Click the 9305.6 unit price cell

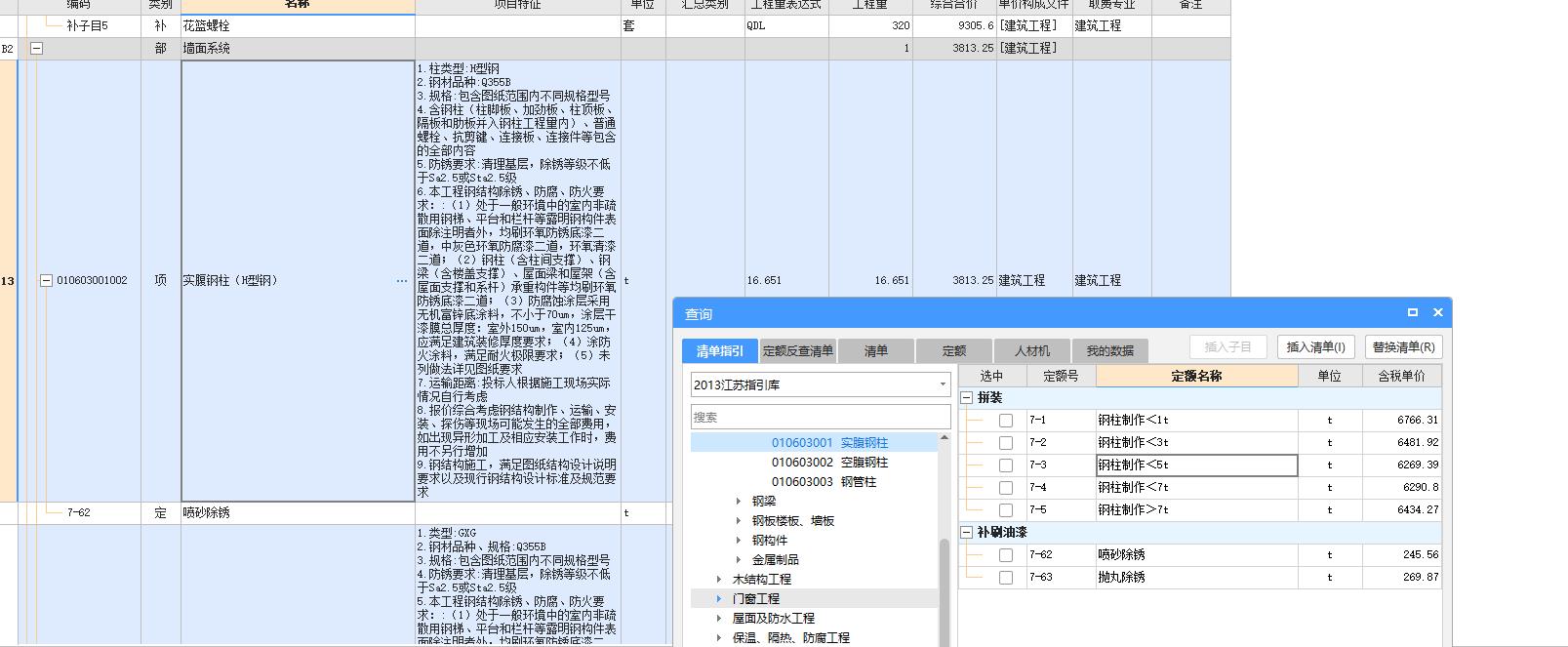click(x=954, y=26)
